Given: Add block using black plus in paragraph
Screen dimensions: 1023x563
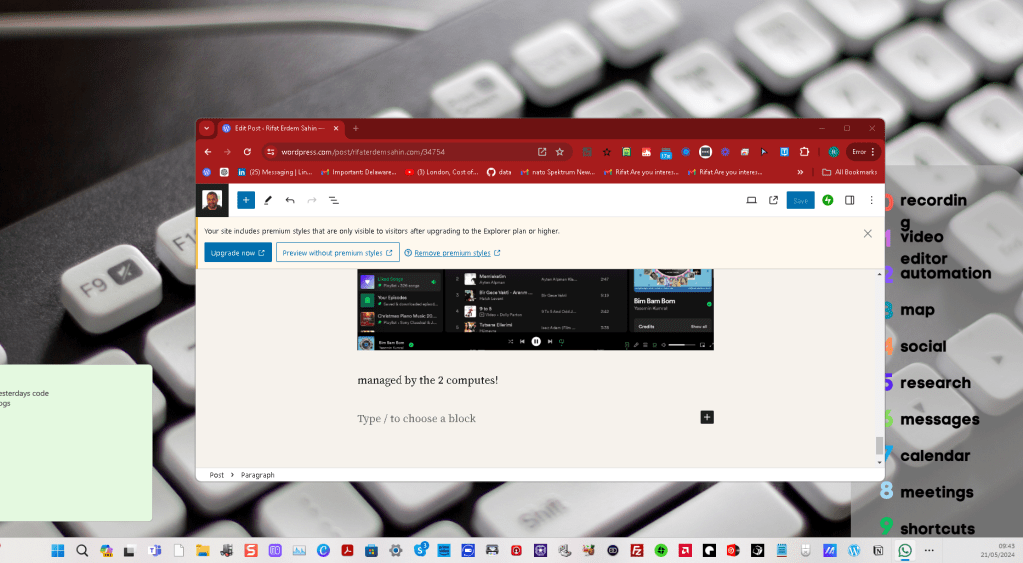Looking at the screenshot, I should 707,417.
